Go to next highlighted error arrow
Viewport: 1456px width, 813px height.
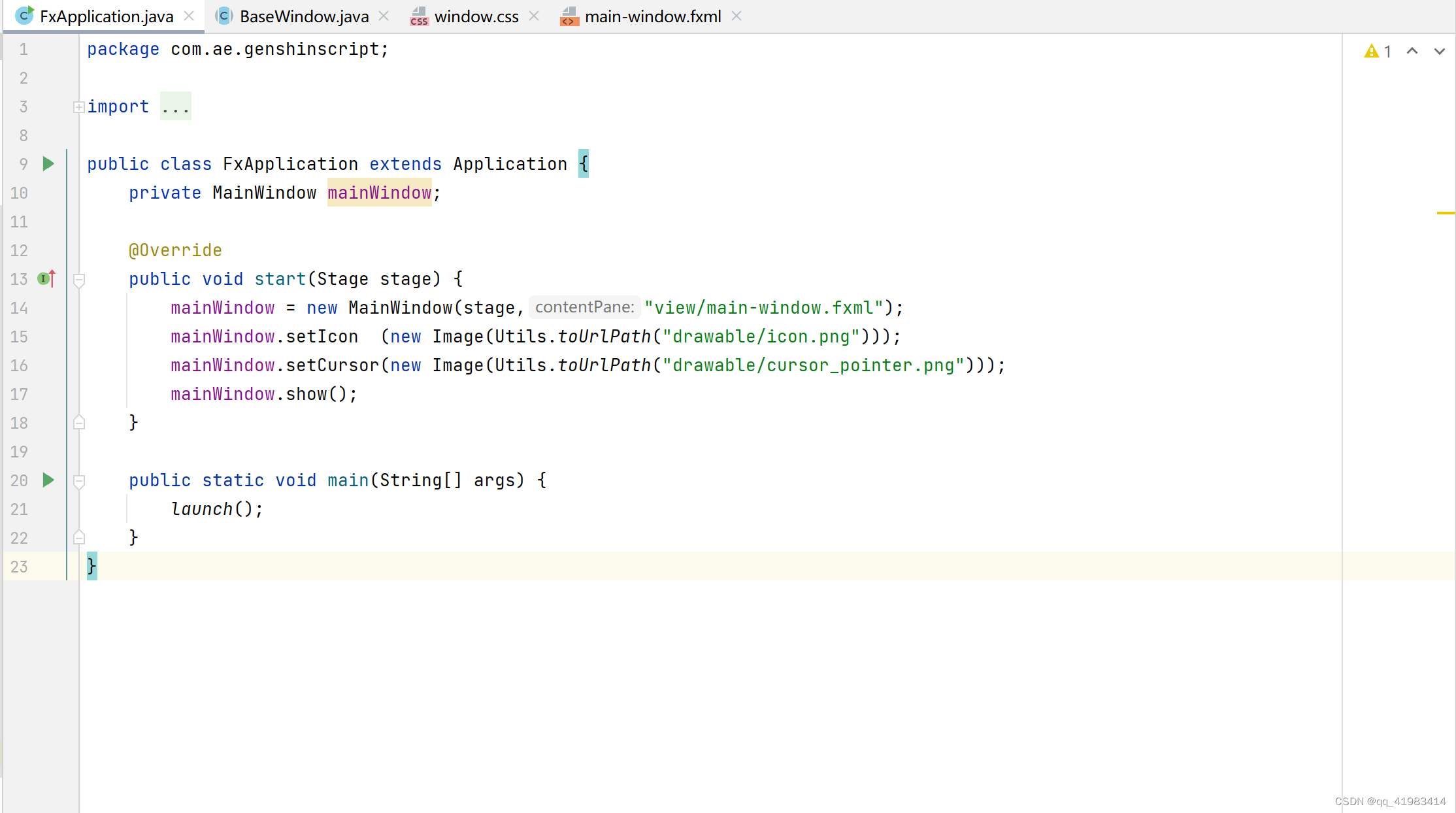click(1440, 51)
